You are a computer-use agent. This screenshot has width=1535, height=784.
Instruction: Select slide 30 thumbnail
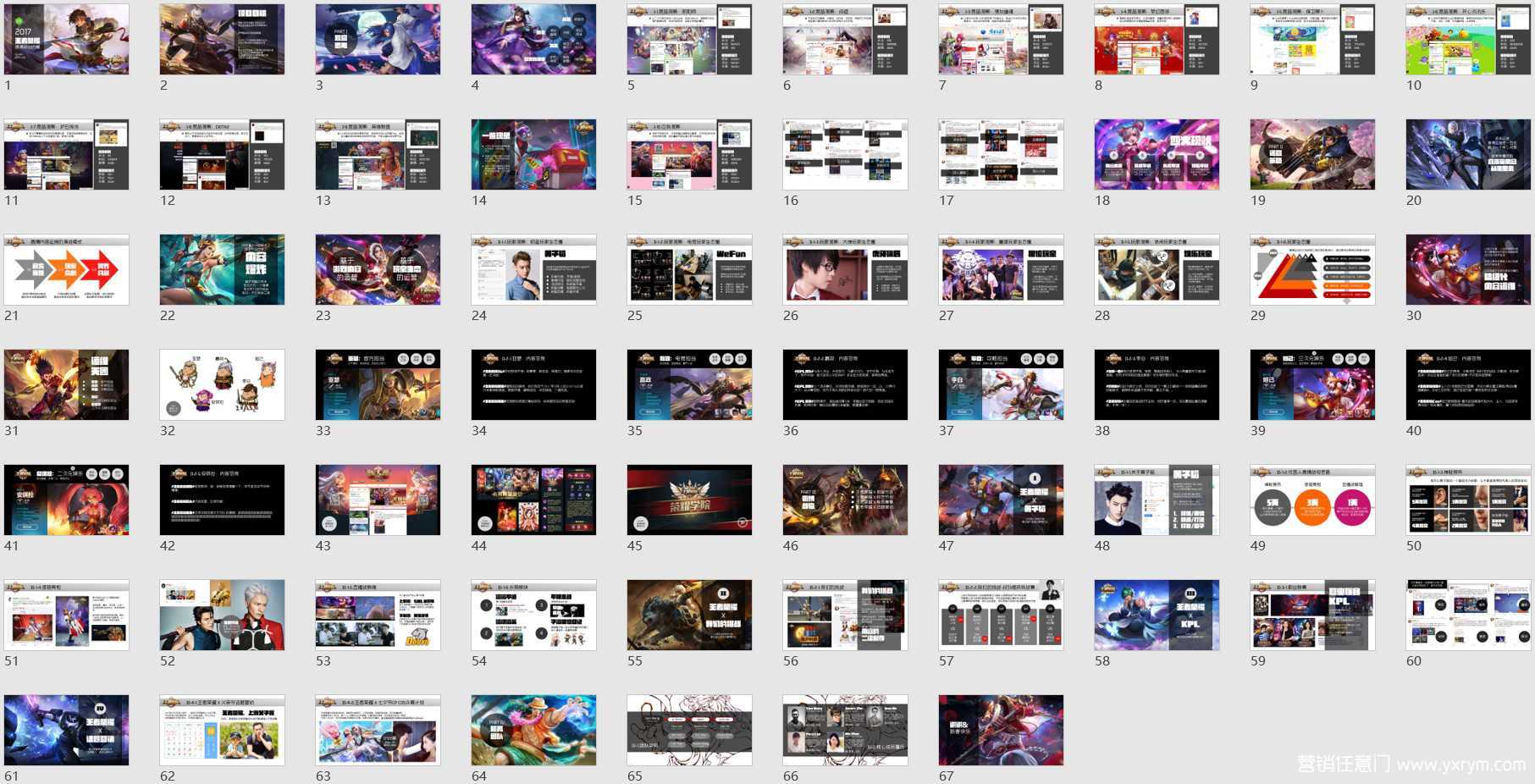click(x=1468, y=269)
